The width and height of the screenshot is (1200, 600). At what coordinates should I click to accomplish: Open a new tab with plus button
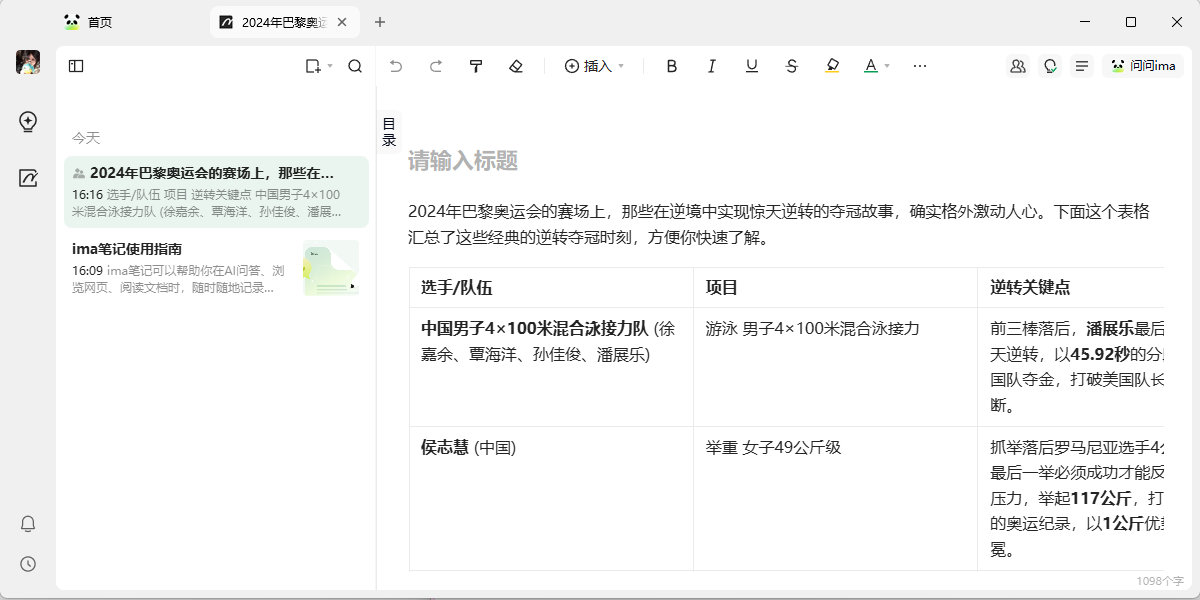[380, 22]
